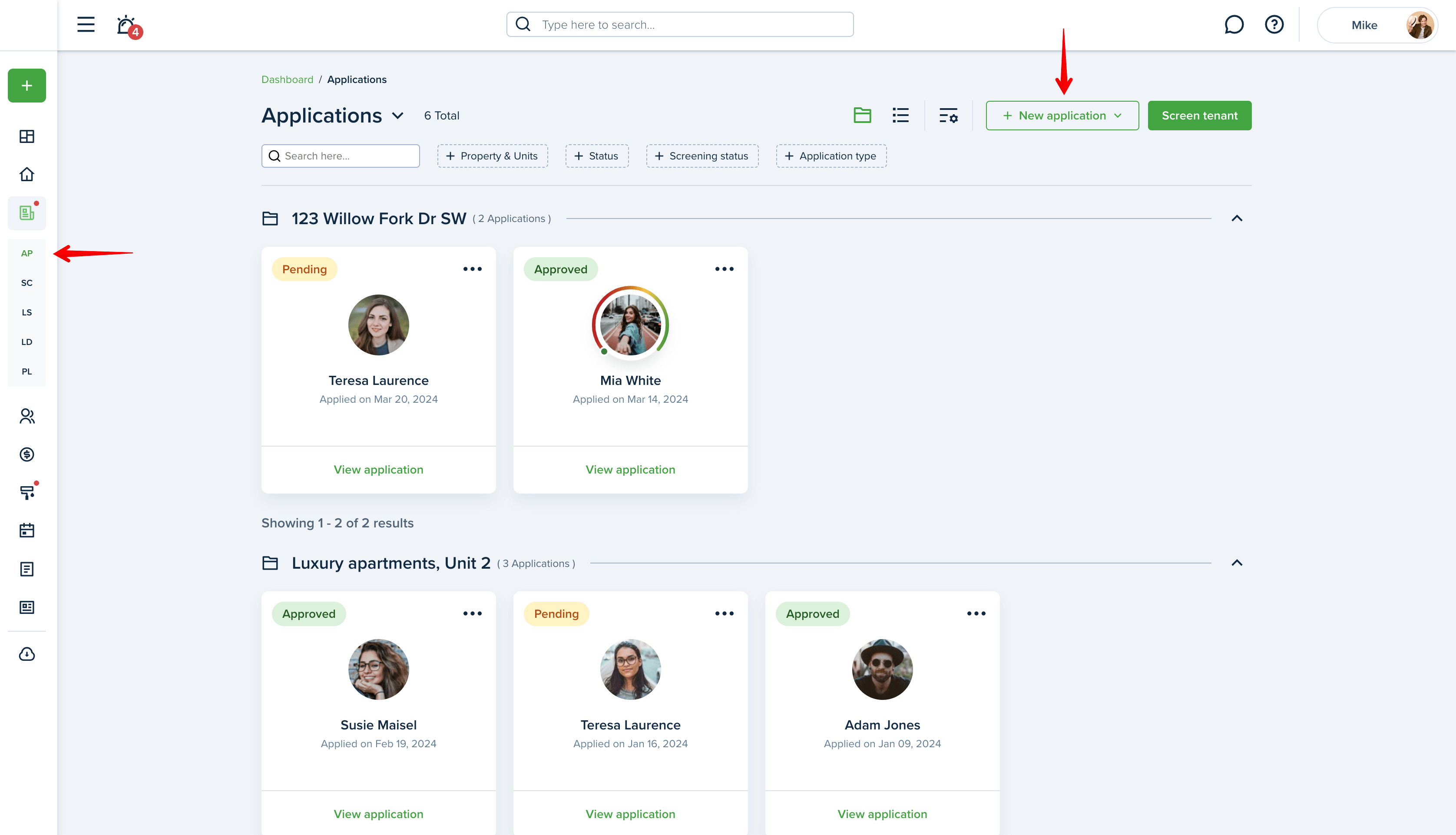Add an Application type filter

point(831,156)
